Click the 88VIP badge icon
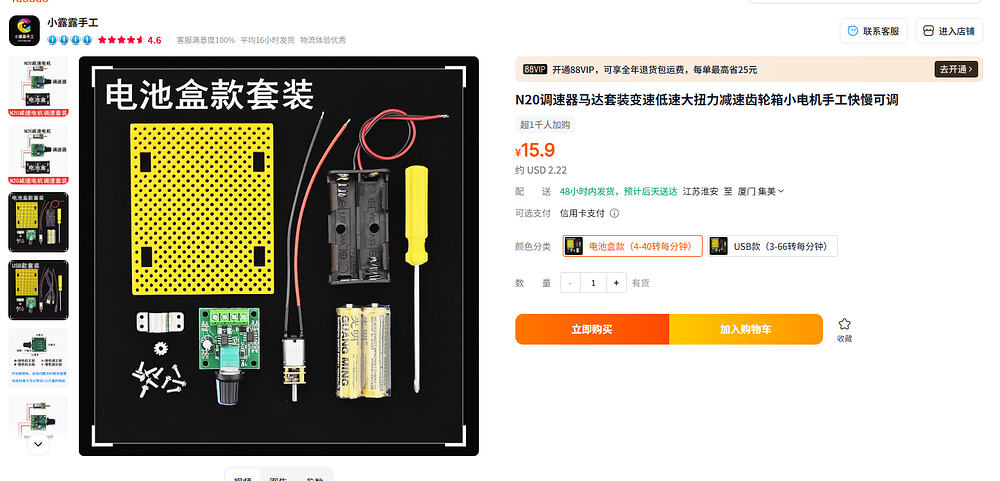The width and height of the screenshot is (1000, 481). [535, 70]
